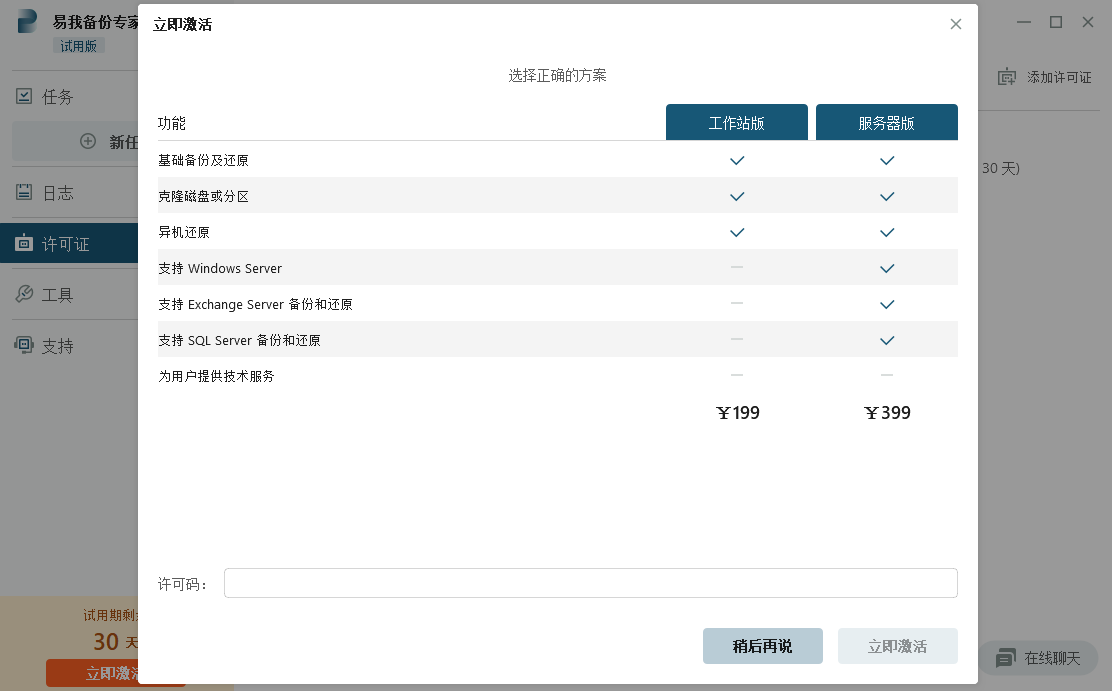The width and height of the screenshot is (1112, 691).
Task: Click the app logo in title bar
Action: coord(28,22)
